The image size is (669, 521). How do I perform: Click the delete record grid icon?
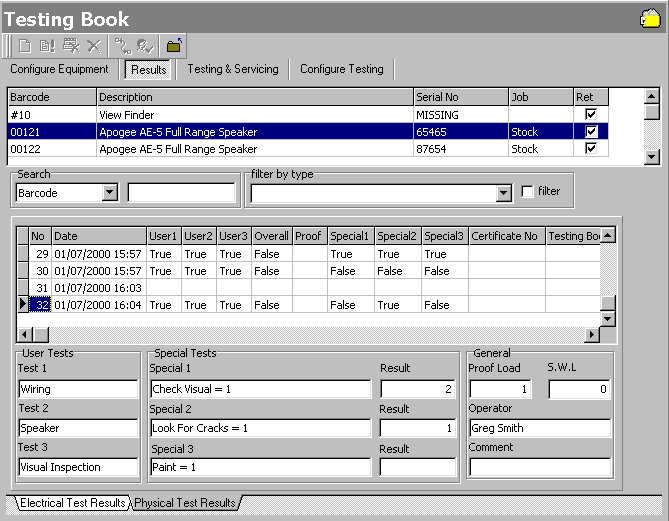point(70,45)
